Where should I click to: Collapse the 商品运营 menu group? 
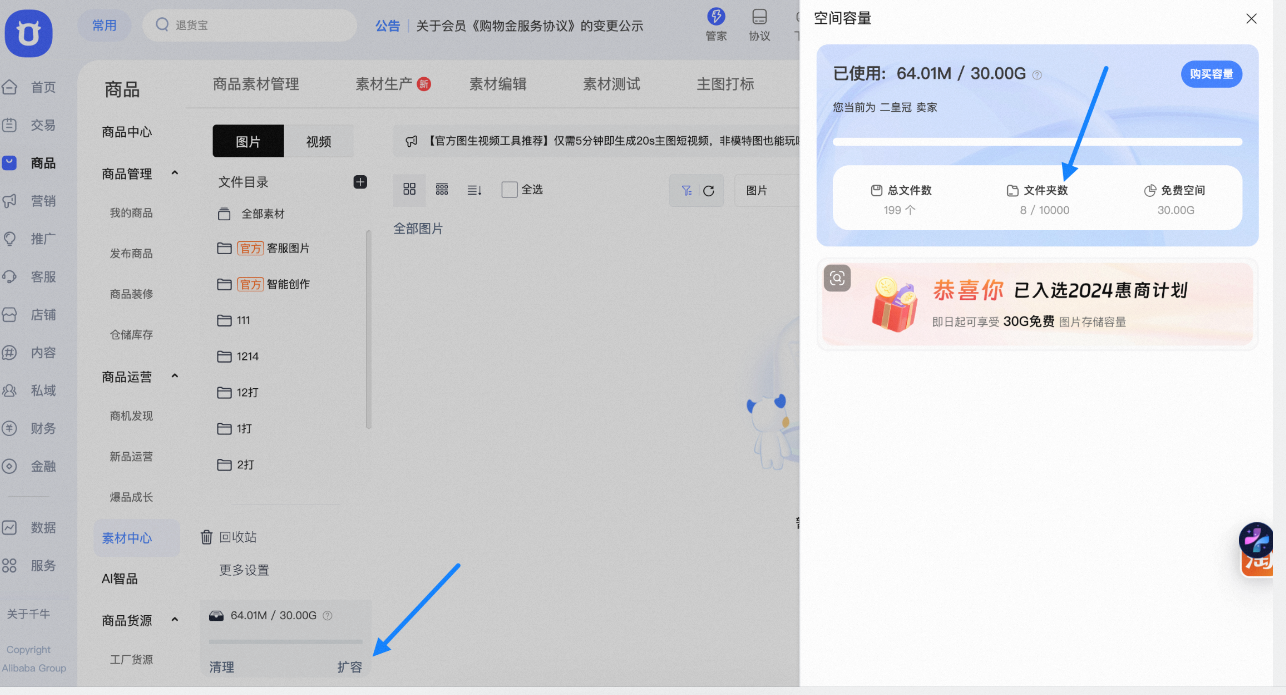pyautogui.click(x=175, y=376)
